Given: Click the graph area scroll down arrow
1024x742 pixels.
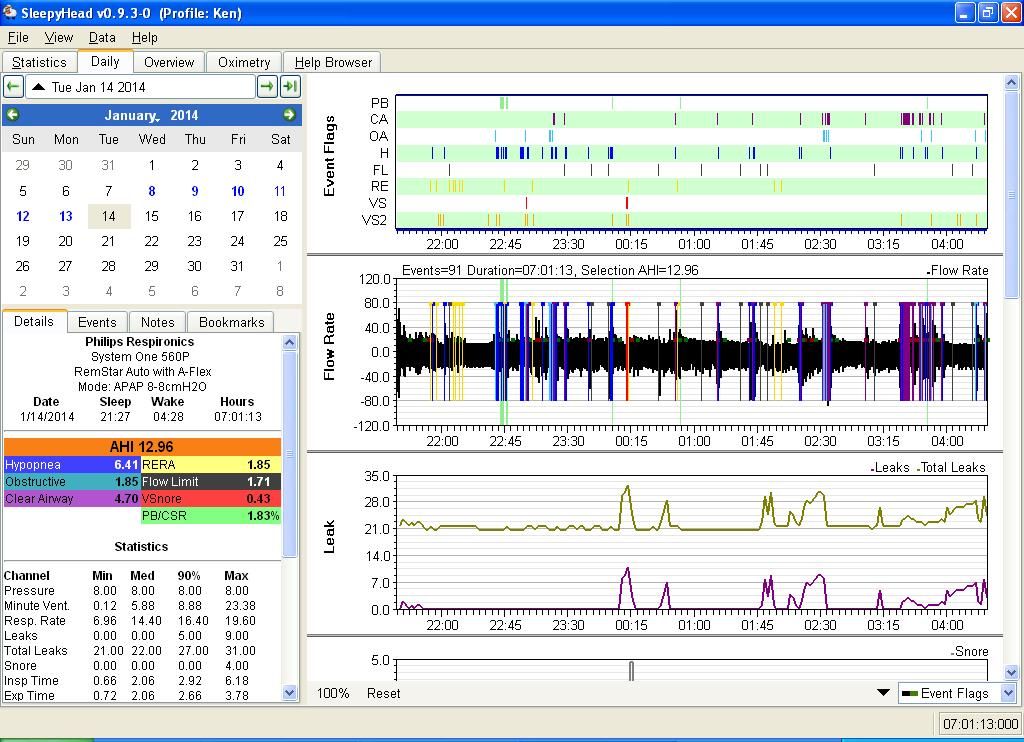Looking at the screenshot, I should pos(1011,672).
